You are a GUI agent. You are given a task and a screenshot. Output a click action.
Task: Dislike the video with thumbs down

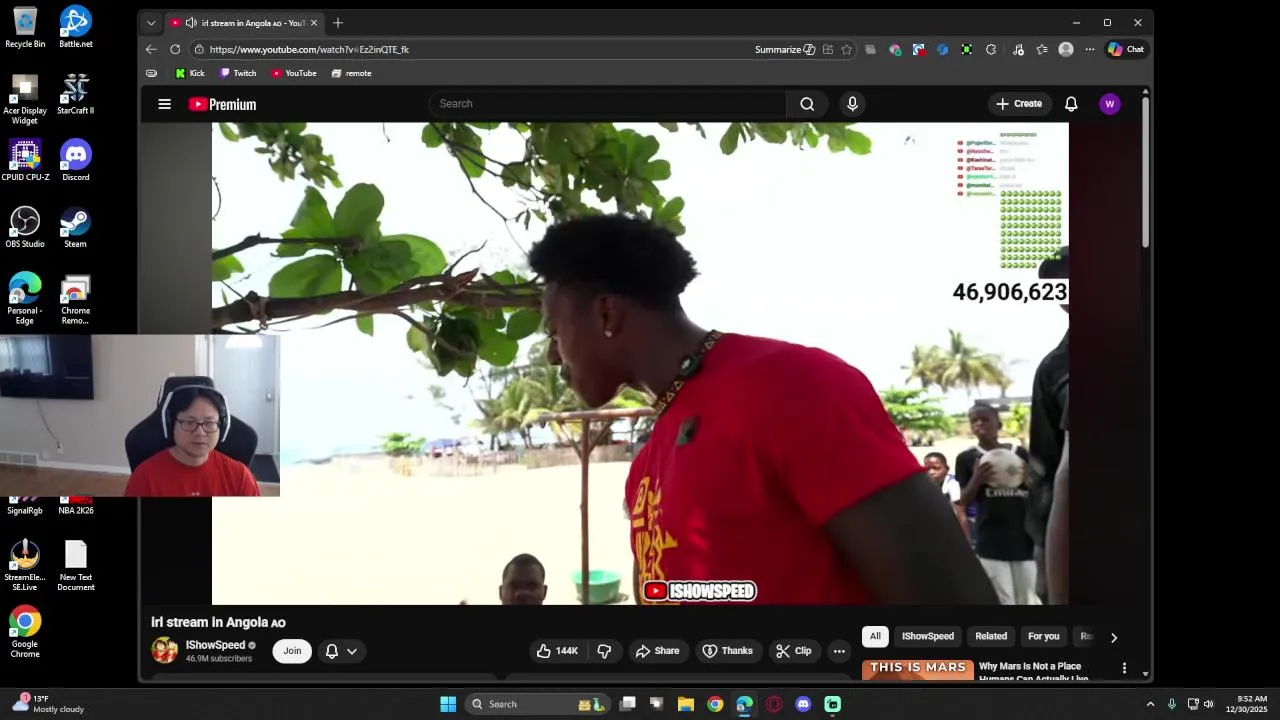coord(604,651)
